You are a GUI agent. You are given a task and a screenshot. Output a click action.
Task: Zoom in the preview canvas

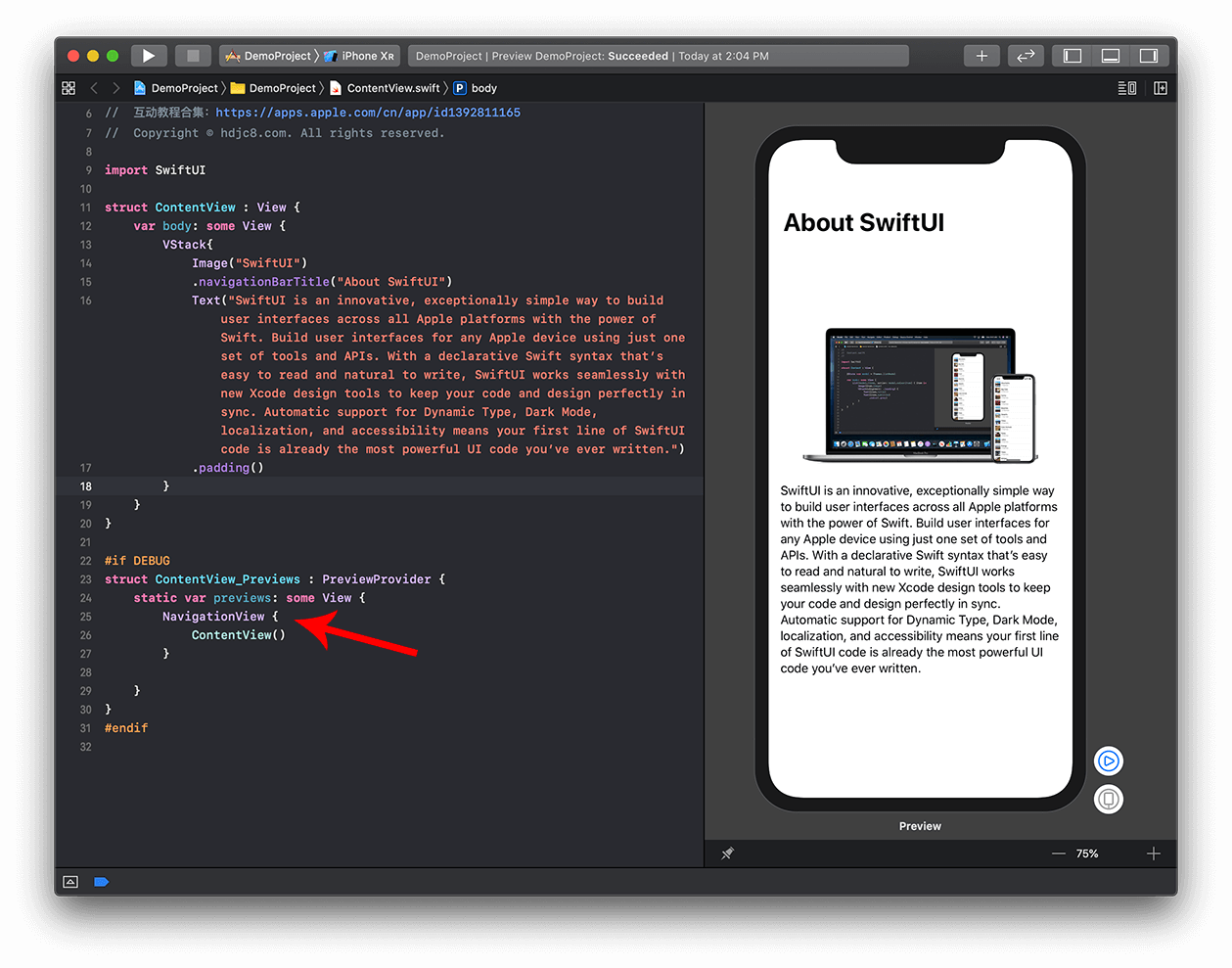1154,853
